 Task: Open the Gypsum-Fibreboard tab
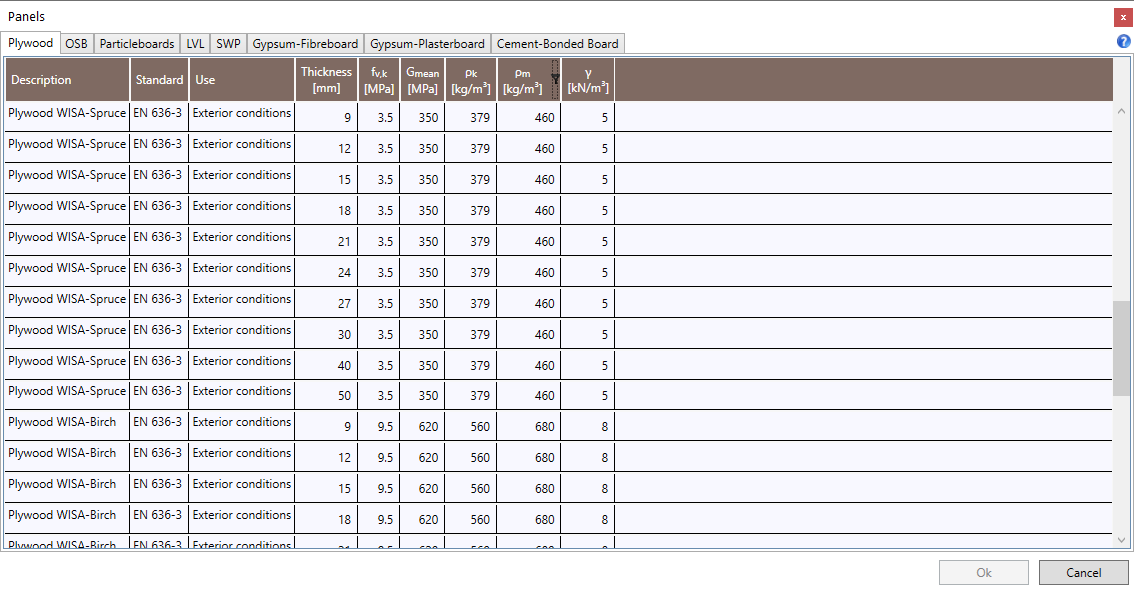305,43
